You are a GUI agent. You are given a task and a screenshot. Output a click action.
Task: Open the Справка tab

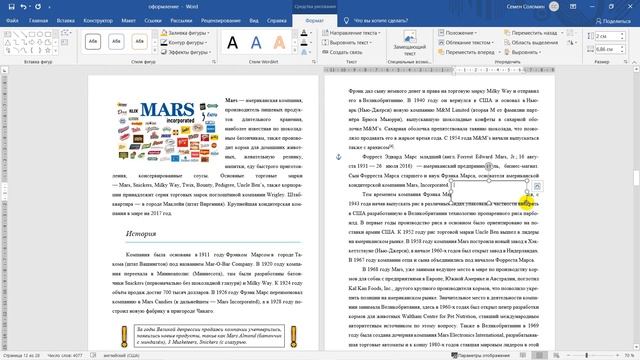click(x=277, y=20)
